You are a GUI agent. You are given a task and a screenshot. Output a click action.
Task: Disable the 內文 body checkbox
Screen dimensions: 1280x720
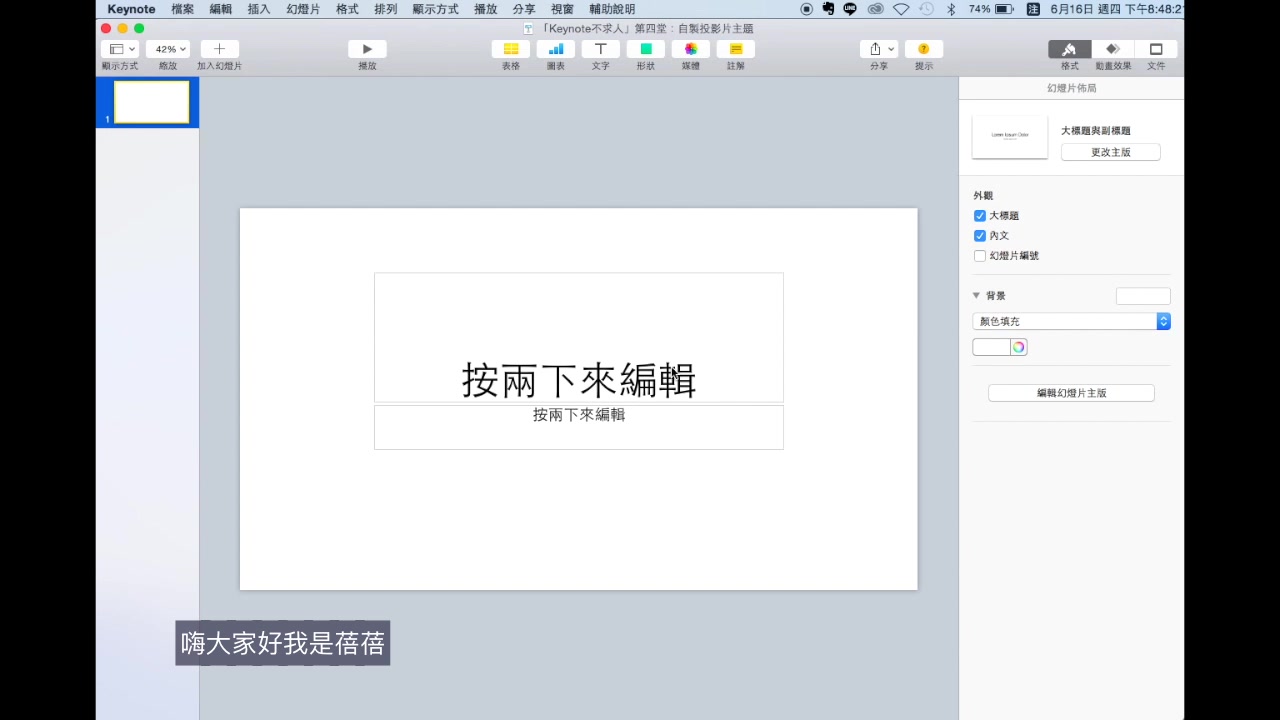click(980, 235)
